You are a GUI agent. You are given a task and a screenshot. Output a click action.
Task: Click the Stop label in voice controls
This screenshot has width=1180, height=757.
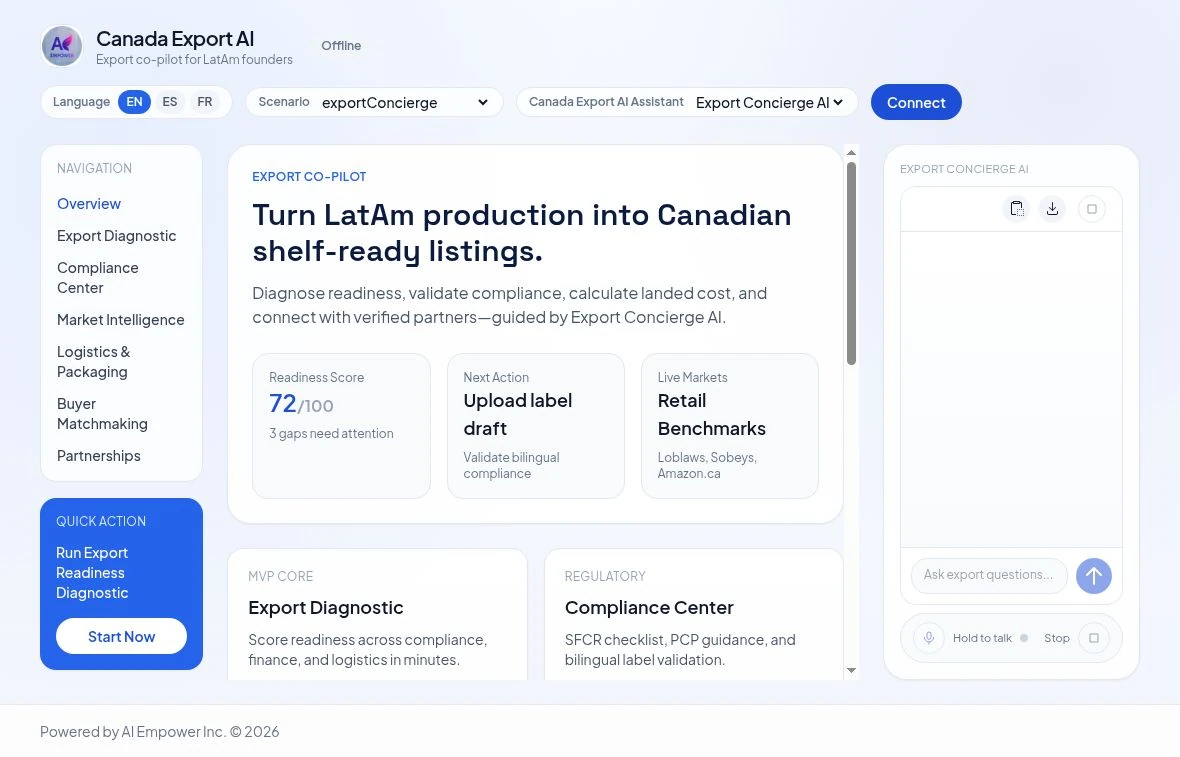click(x=1057, y=638)
